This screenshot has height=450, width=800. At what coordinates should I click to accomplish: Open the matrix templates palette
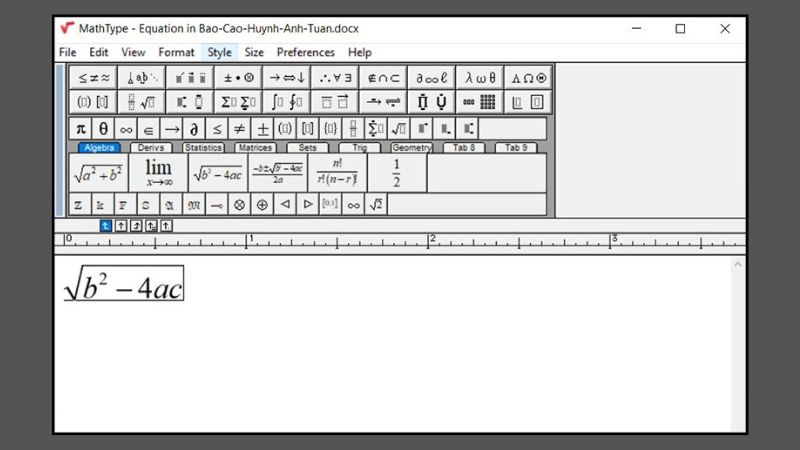(x=480, y=102)
